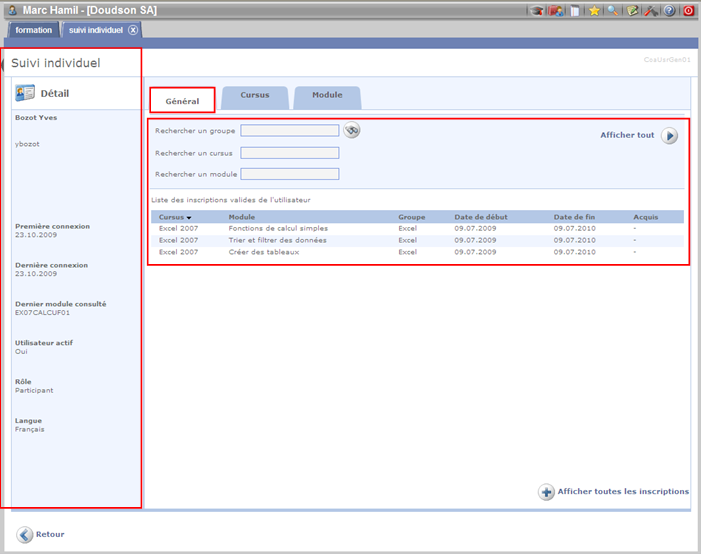
Task: Open the notepad with pencil icon
Action: 632,11
